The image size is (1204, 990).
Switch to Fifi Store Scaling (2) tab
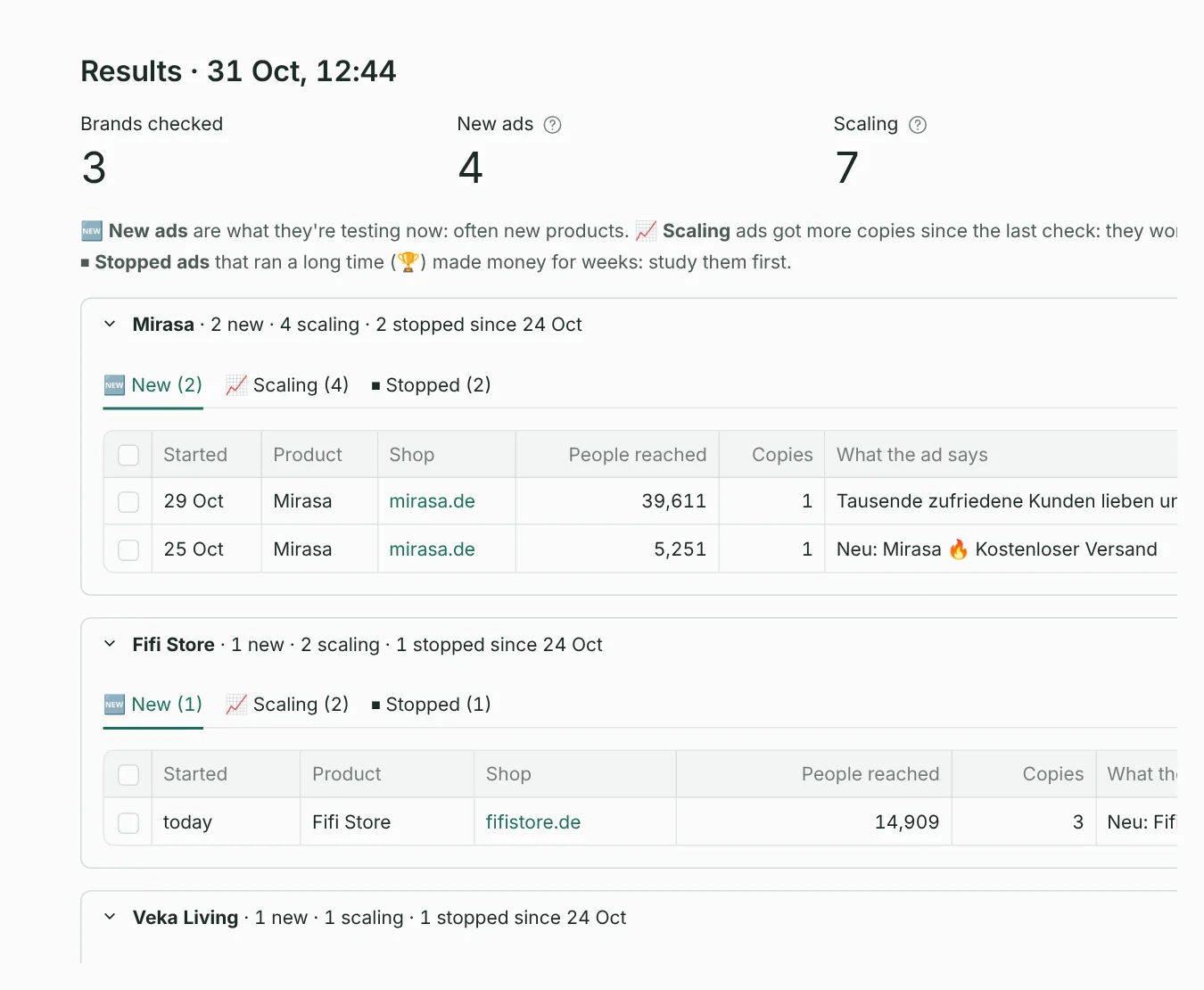click(287, 705)
